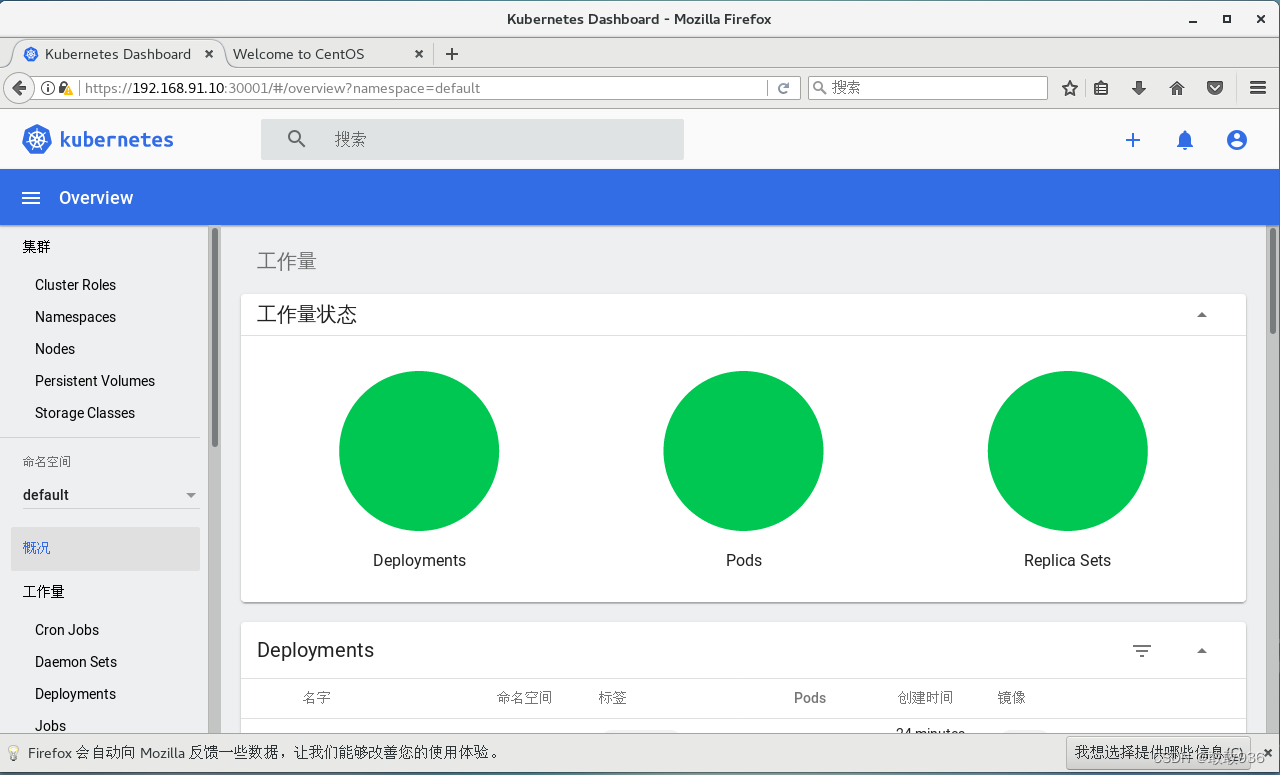Collapse the workload status card
This screenshot has height=775, width=1280.
click(1202, 315)
